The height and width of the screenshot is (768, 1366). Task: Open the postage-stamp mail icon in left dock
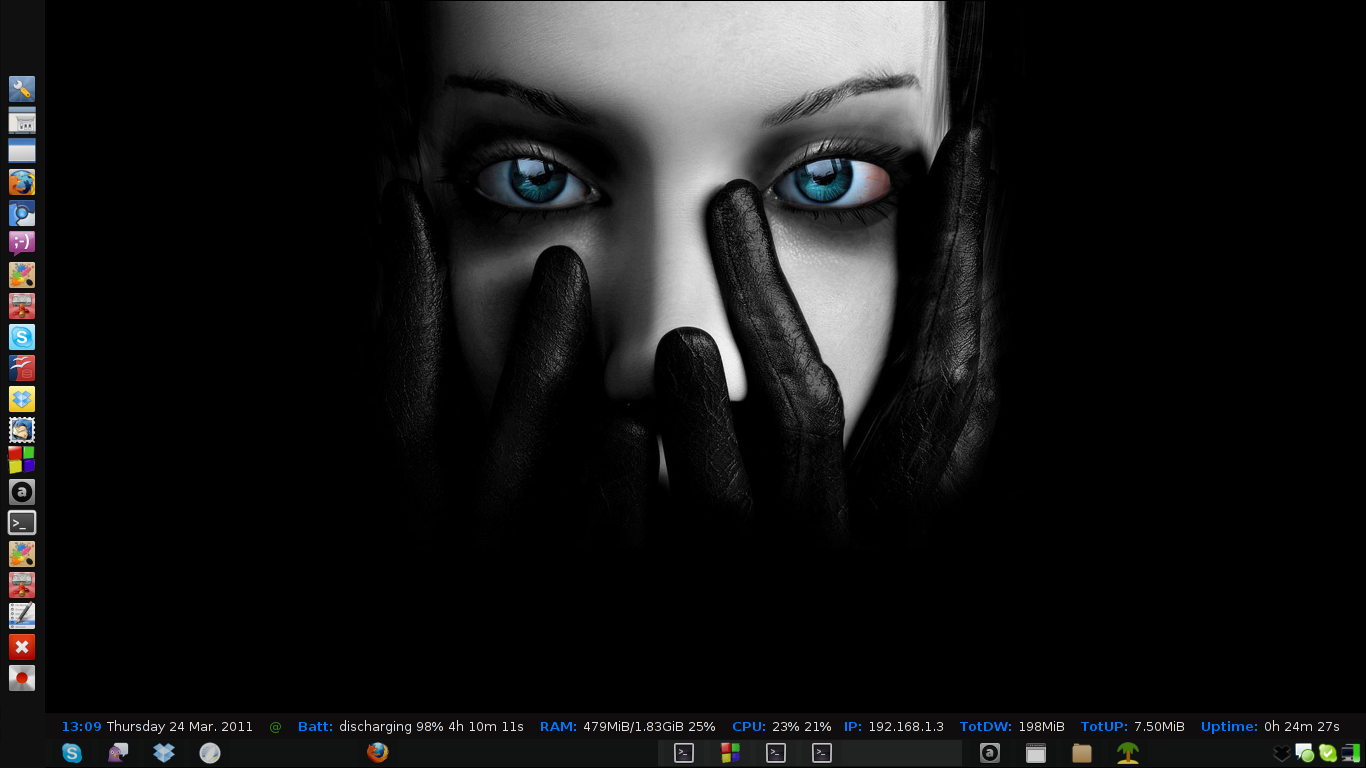(x=22, y=430)
